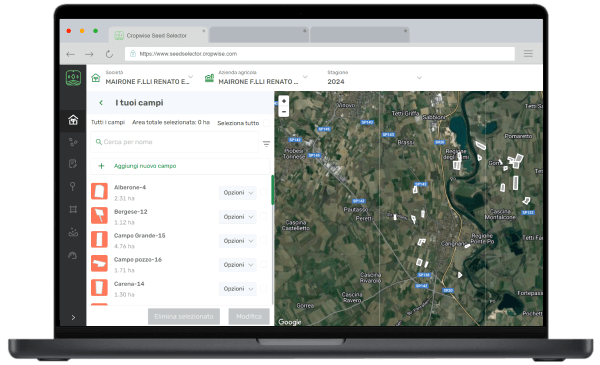Expand the sidebar with bottom arrow
600x365 pixels.
pos(73,318)
